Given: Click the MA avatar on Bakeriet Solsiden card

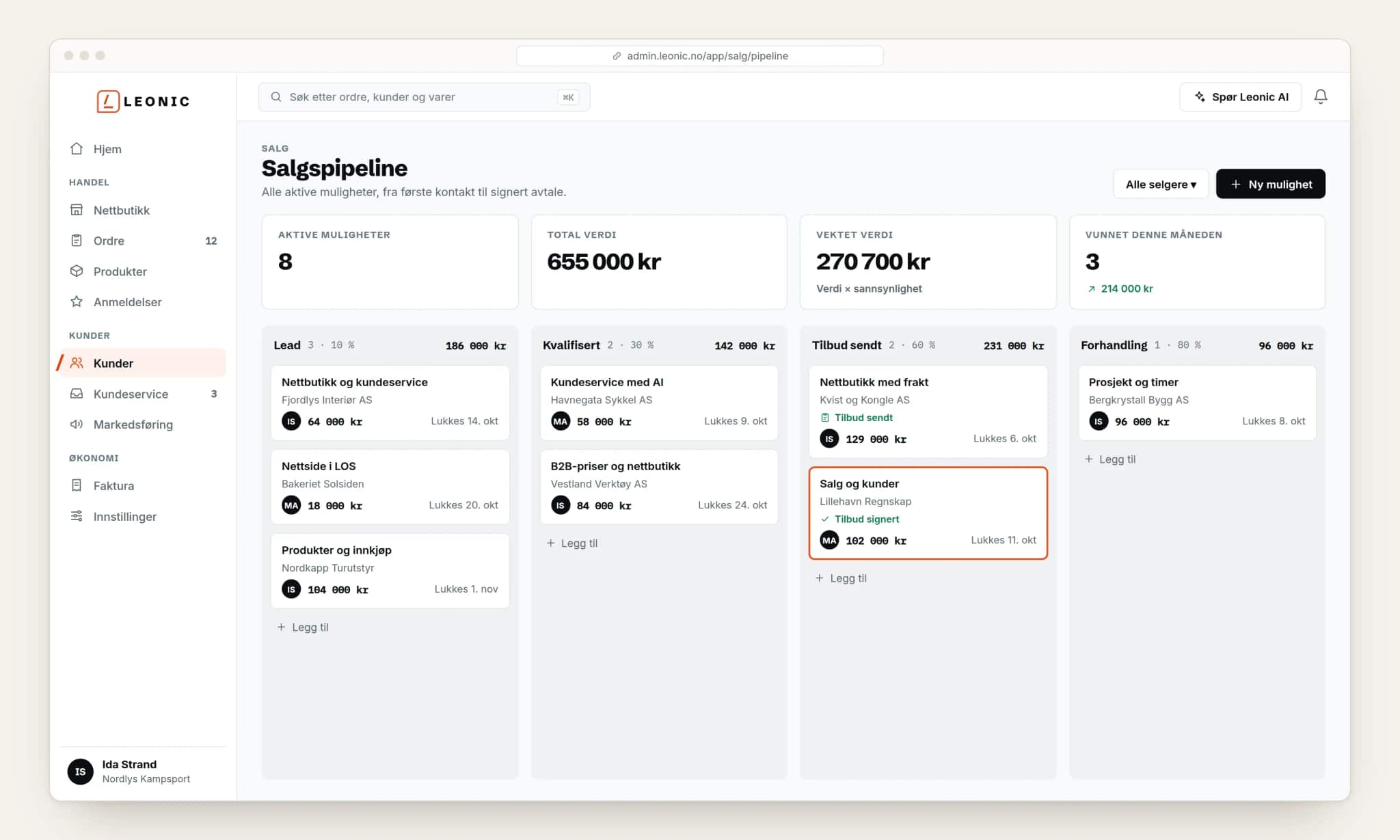Looking at the screenshot, I should [x=291, y=505].
